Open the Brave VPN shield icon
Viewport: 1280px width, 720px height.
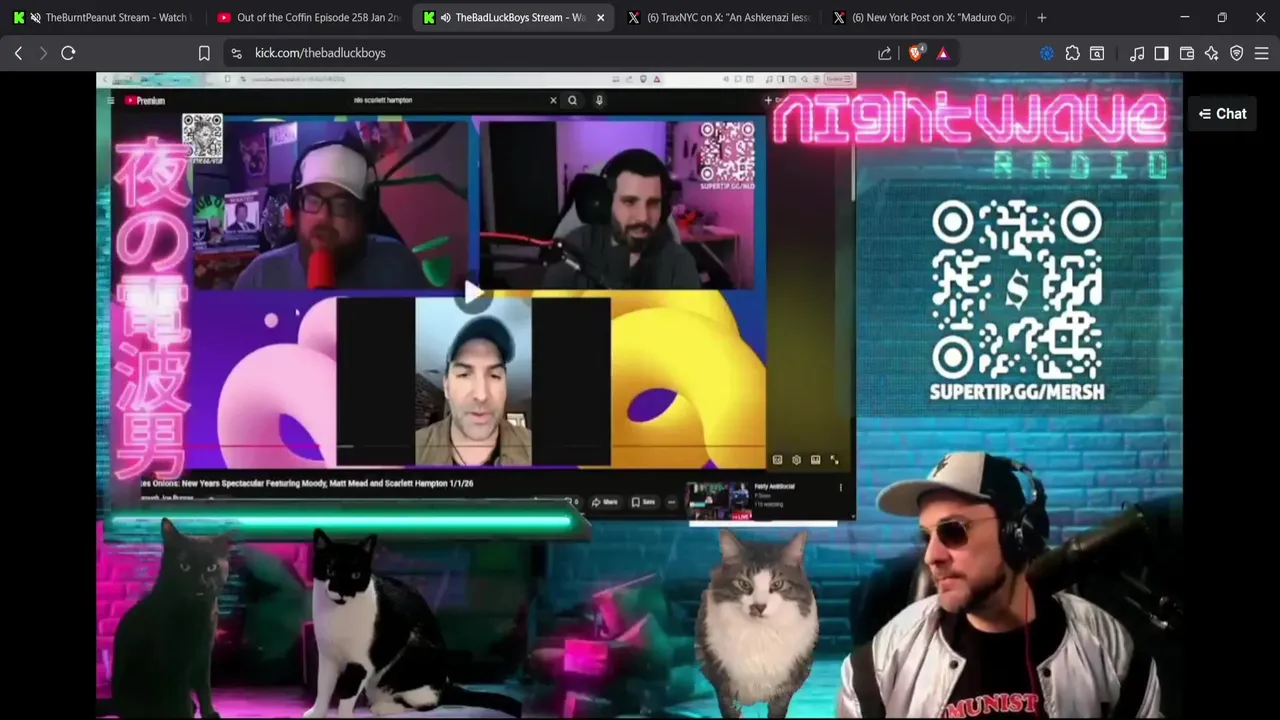1237,53
